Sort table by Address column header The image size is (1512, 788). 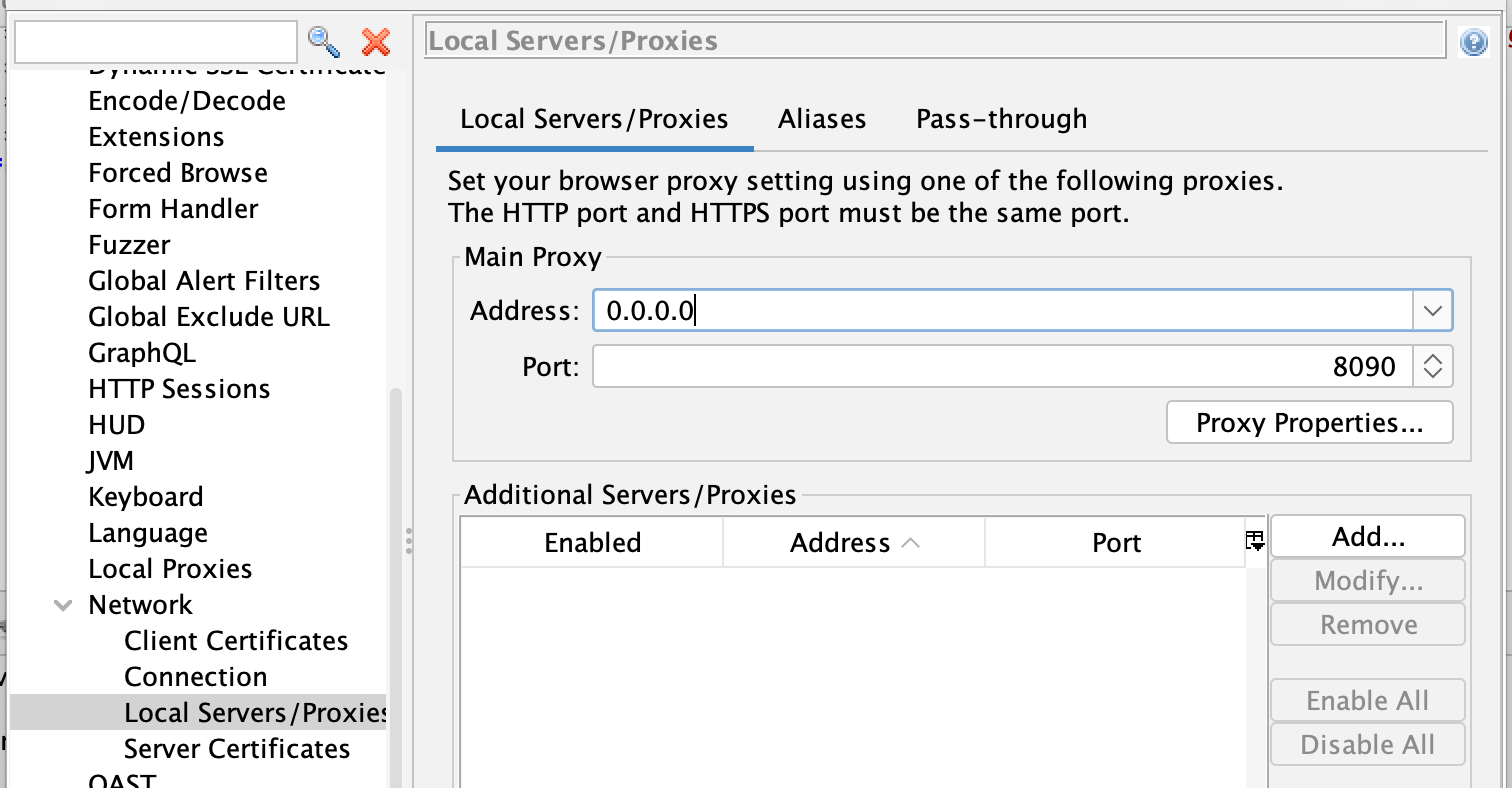[853, 543]
